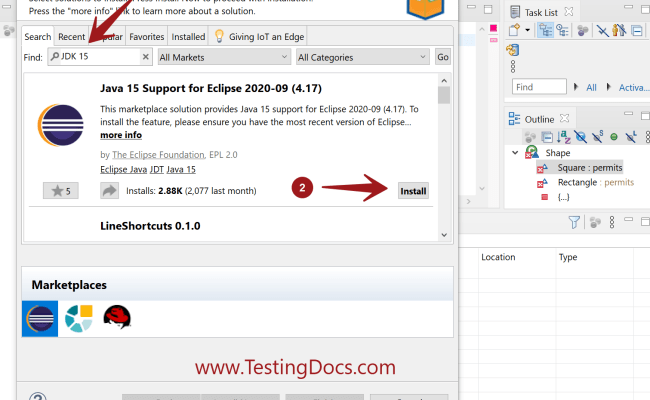This screenshot has width=650, height=400.
Task: Select Rectangle : permits in Outline
Action: coord(596,182)
